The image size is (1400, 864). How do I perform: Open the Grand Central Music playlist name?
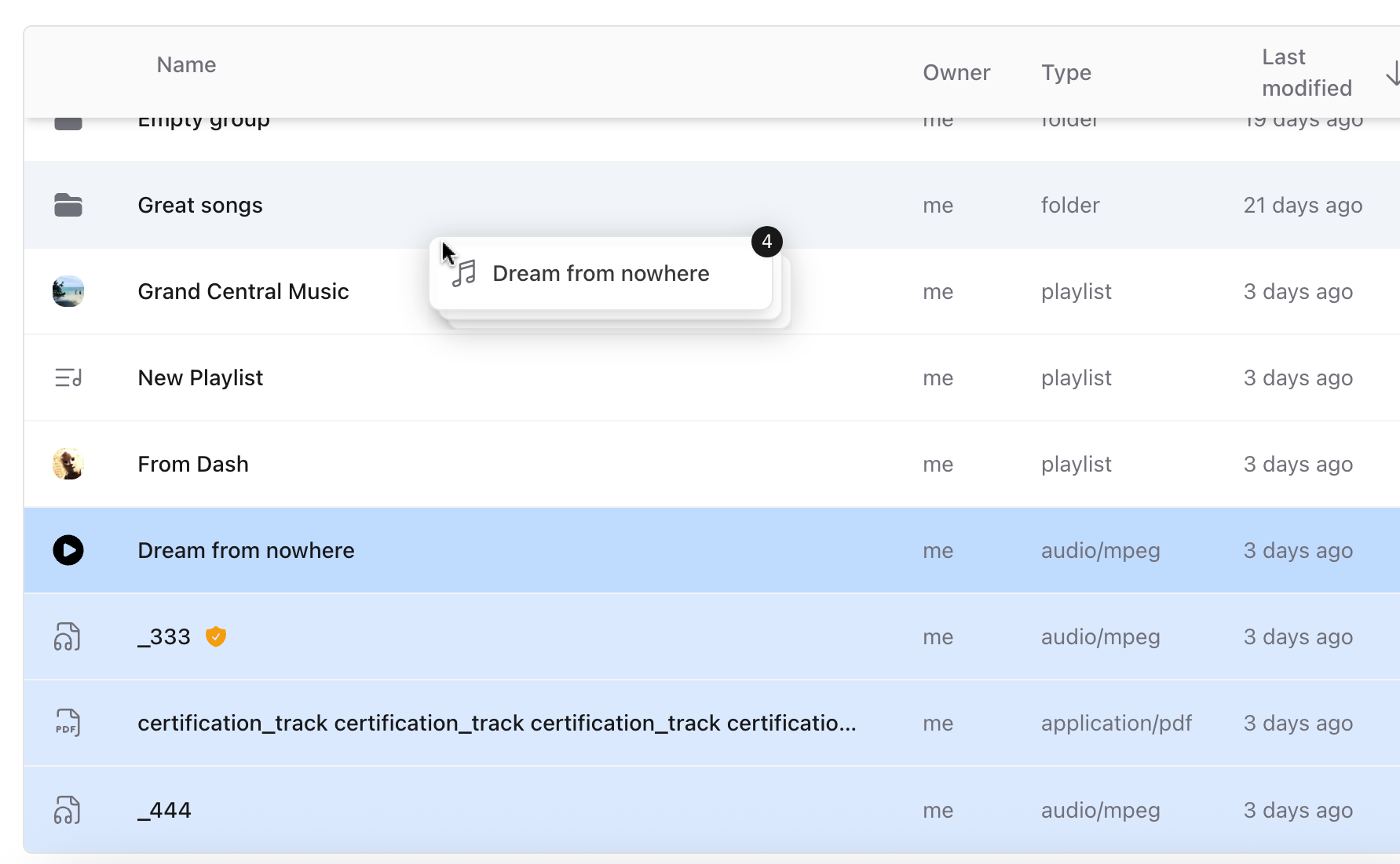pos(243,291)
